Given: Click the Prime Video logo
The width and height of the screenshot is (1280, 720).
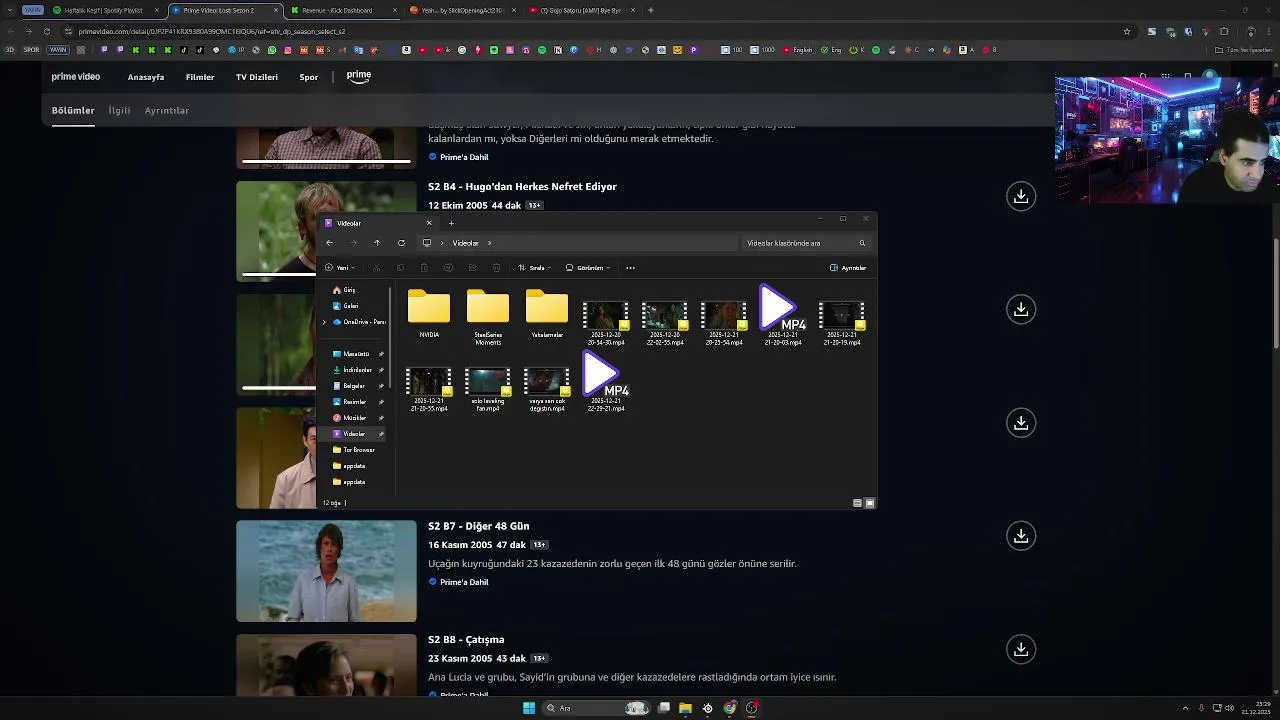Looking at the screenshot, I should 76,77.
